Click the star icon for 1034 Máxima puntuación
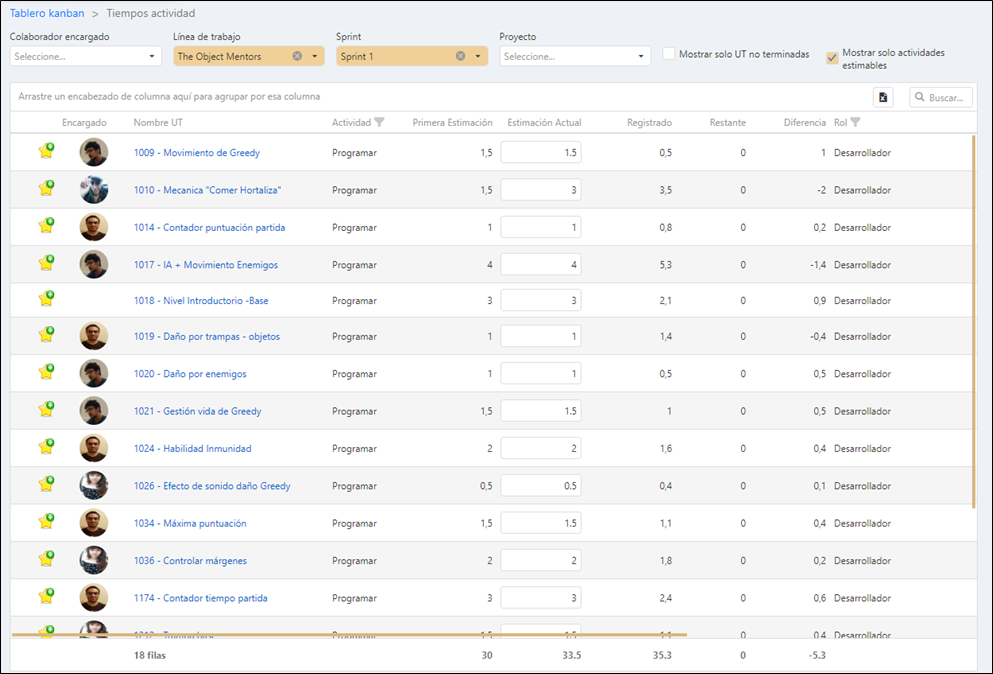This screenshot has width=993, height=674. point(46,522)
